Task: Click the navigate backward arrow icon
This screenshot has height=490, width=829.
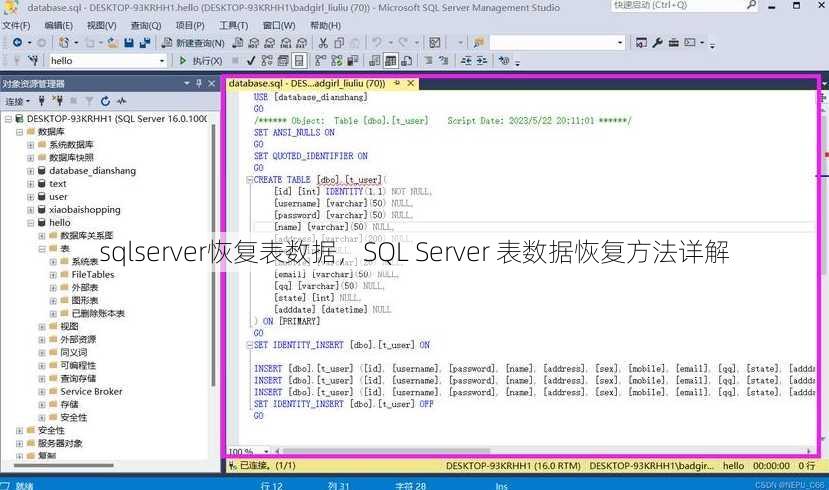Action: 17,42
